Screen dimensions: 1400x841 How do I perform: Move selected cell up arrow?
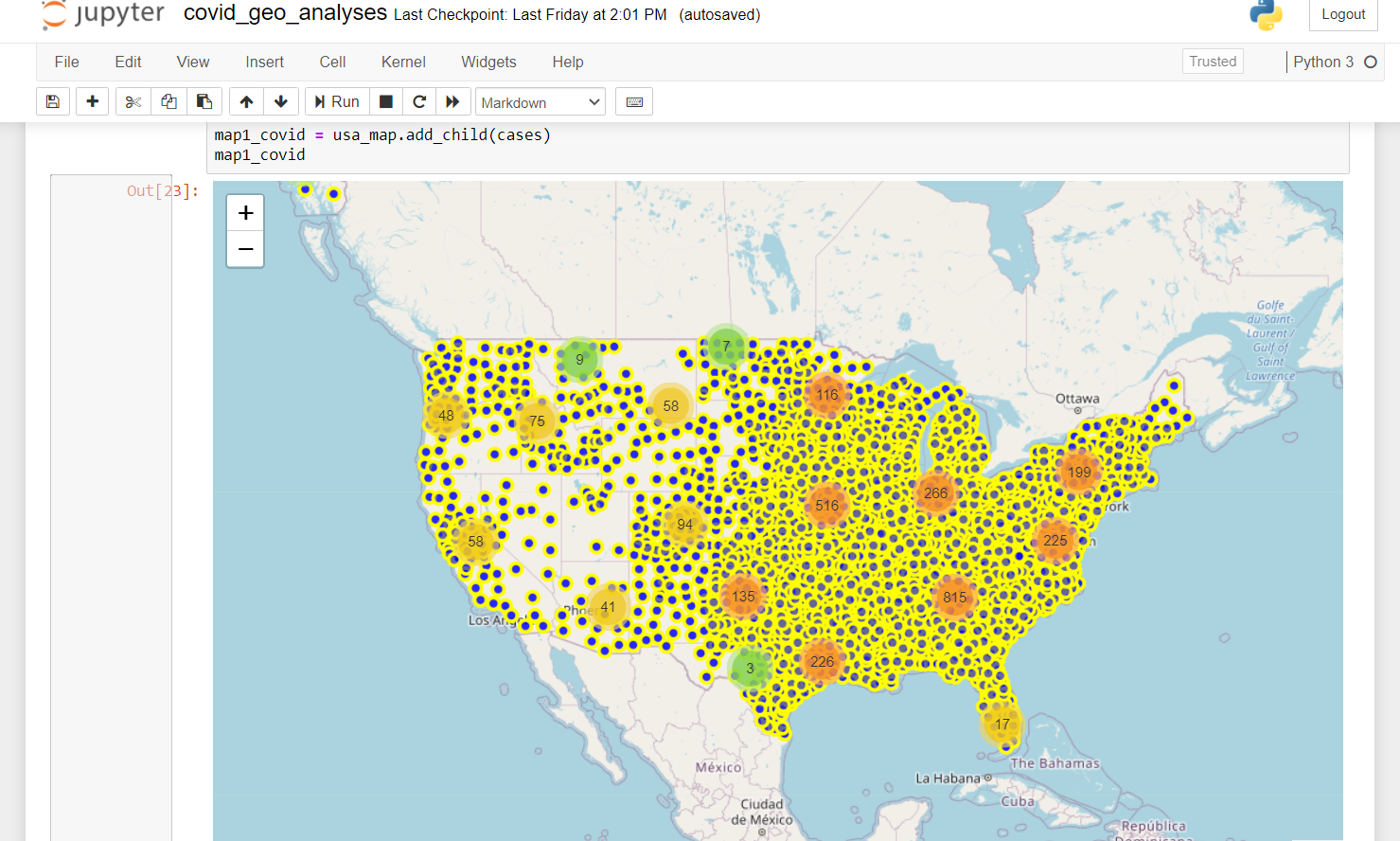pos(246,101)
